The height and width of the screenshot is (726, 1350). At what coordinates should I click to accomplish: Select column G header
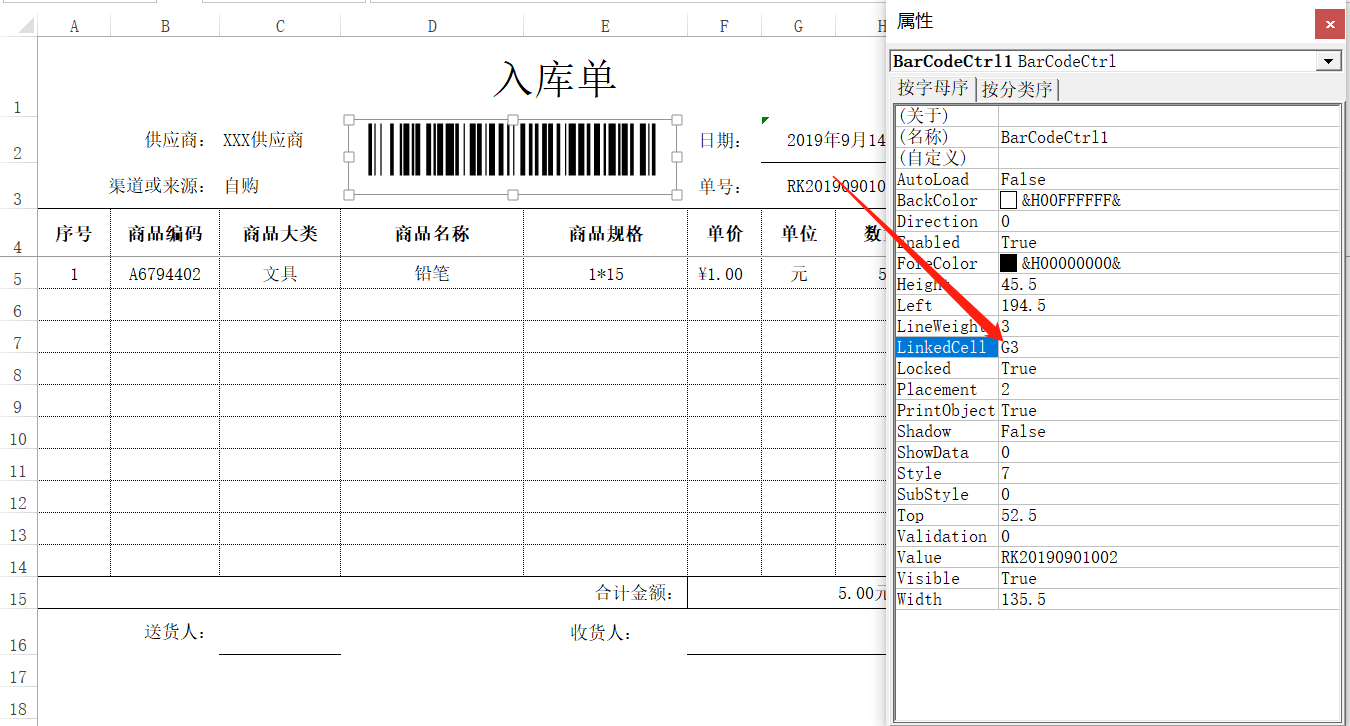coord(798,26)
